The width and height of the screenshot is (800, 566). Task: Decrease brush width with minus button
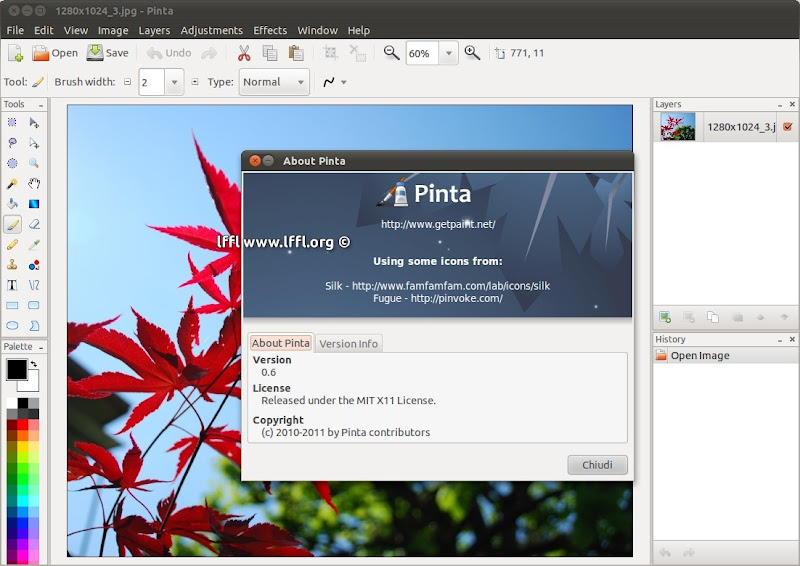click(128, 82)
